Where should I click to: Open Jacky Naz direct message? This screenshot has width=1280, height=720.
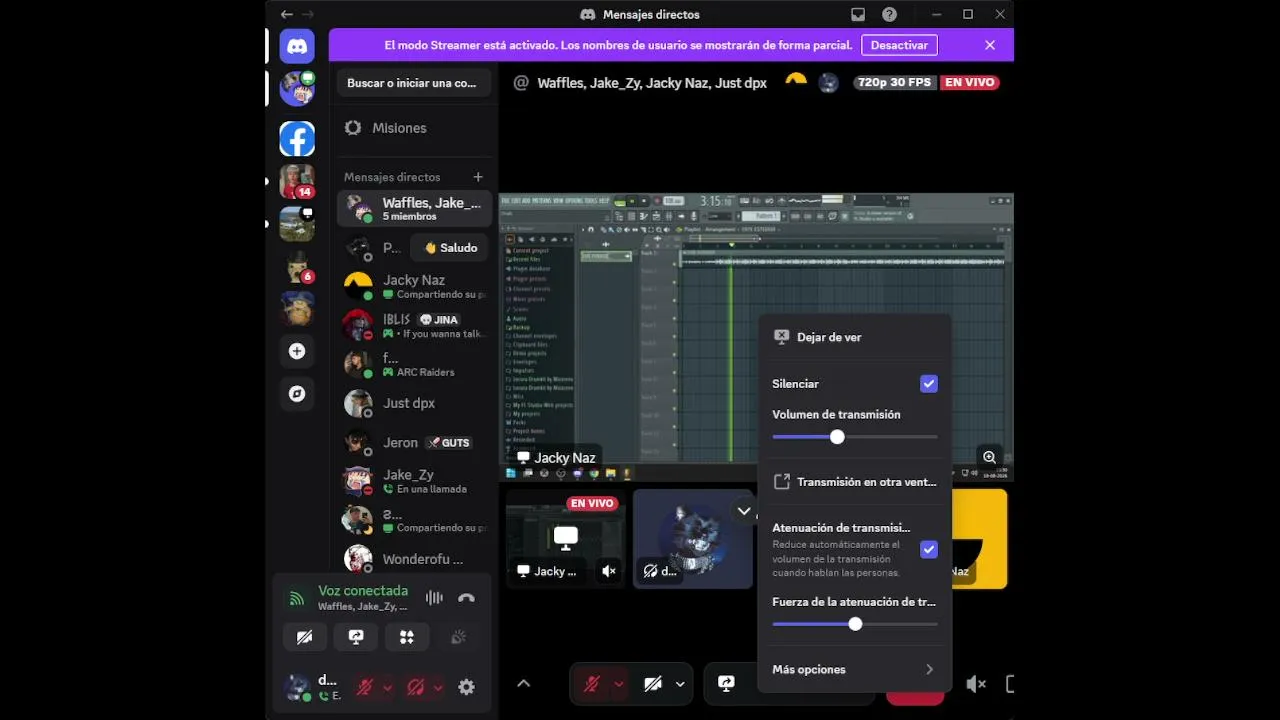click(x=414, y=286)
